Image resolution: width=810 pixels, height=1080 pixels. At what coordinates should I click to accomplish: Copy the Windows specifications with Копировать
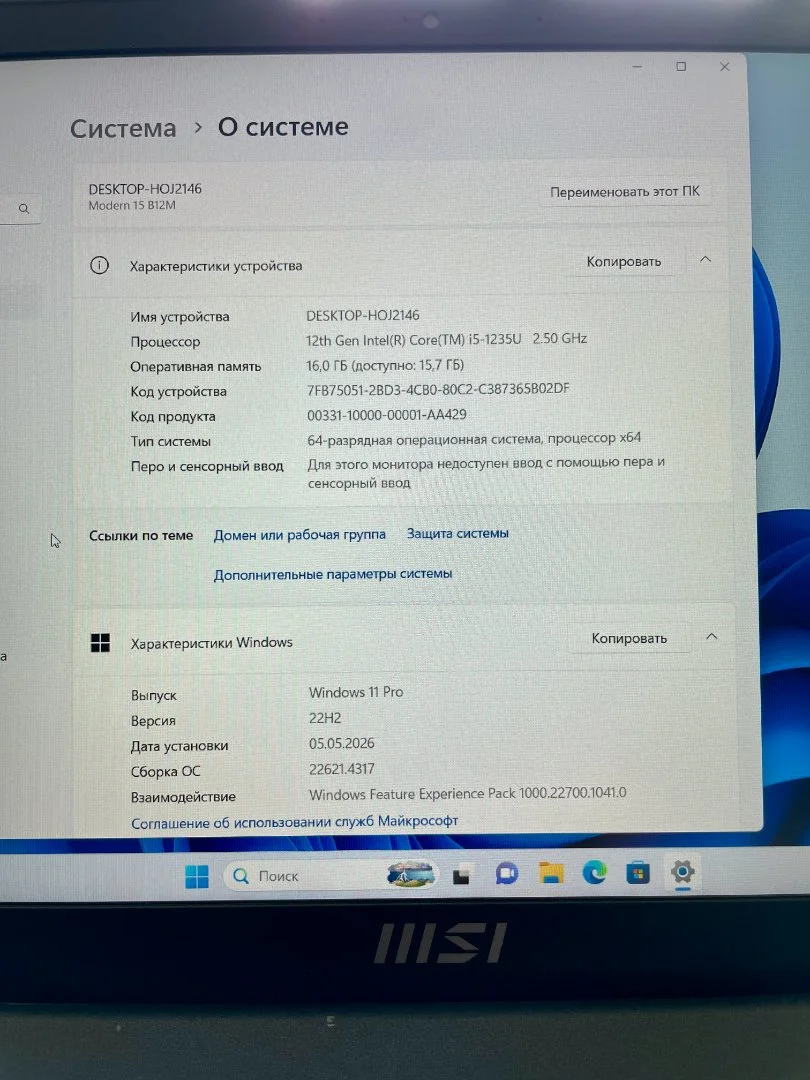pyautogui.click(x=629, y=638)
